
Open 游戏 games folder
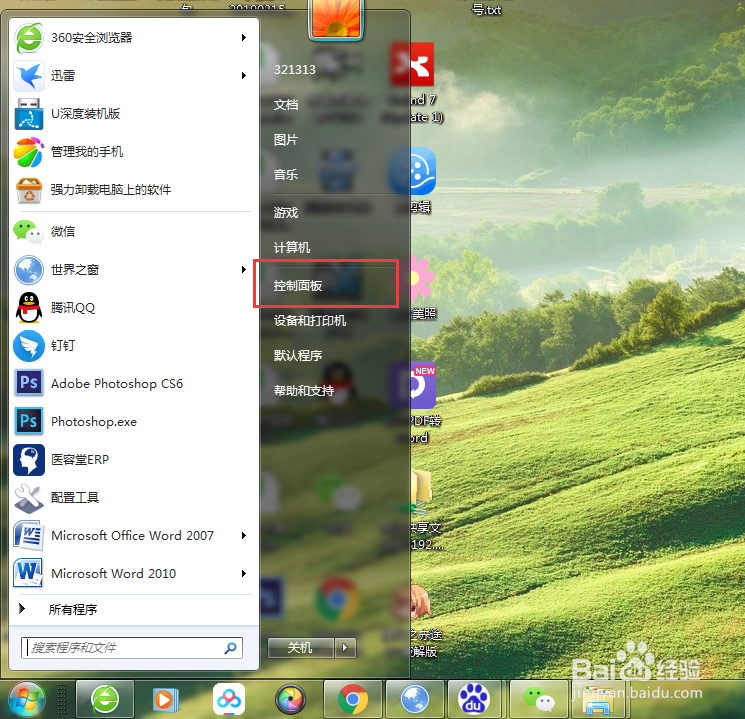tap(286, 212)
